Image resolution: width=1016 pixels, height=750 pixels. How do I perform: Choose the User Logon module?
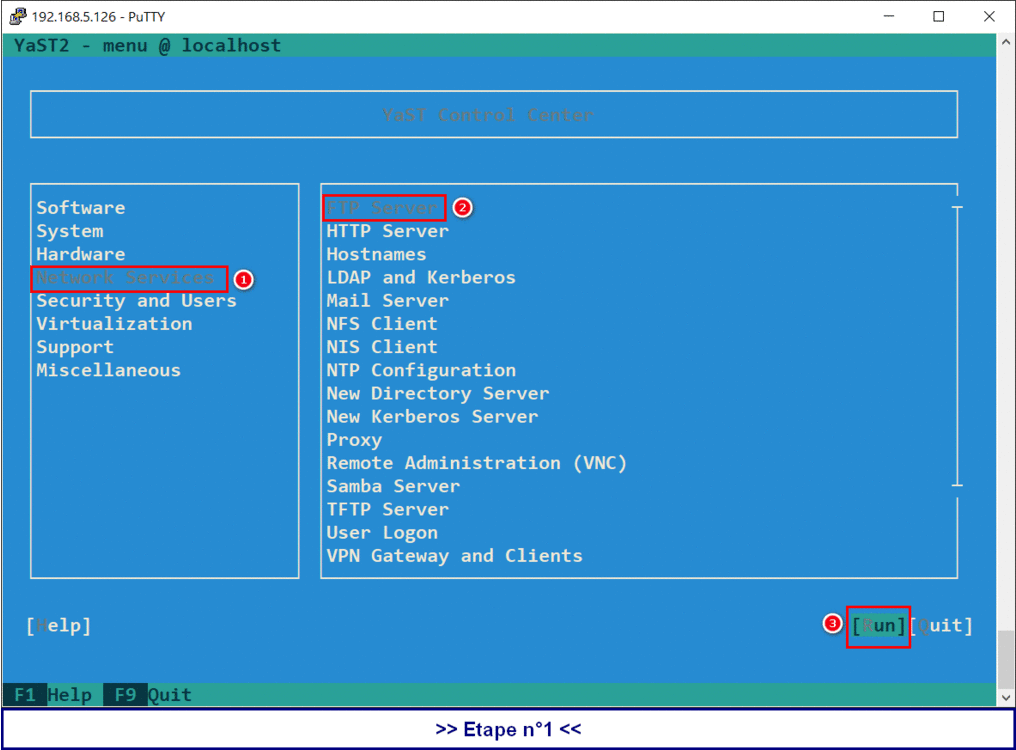pyautogui.click(x=382, y=533)
